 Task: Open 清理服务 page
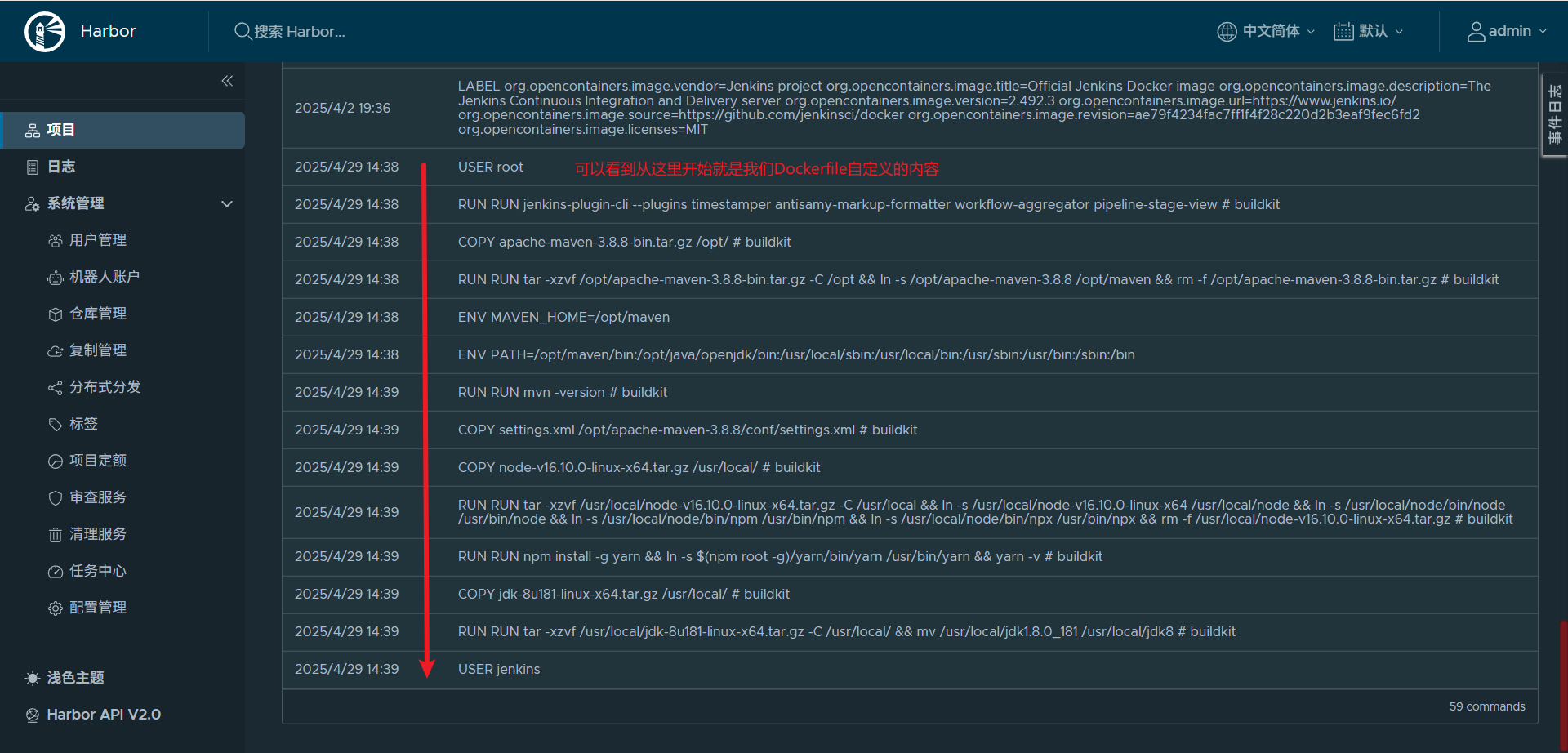click(98, 534)
